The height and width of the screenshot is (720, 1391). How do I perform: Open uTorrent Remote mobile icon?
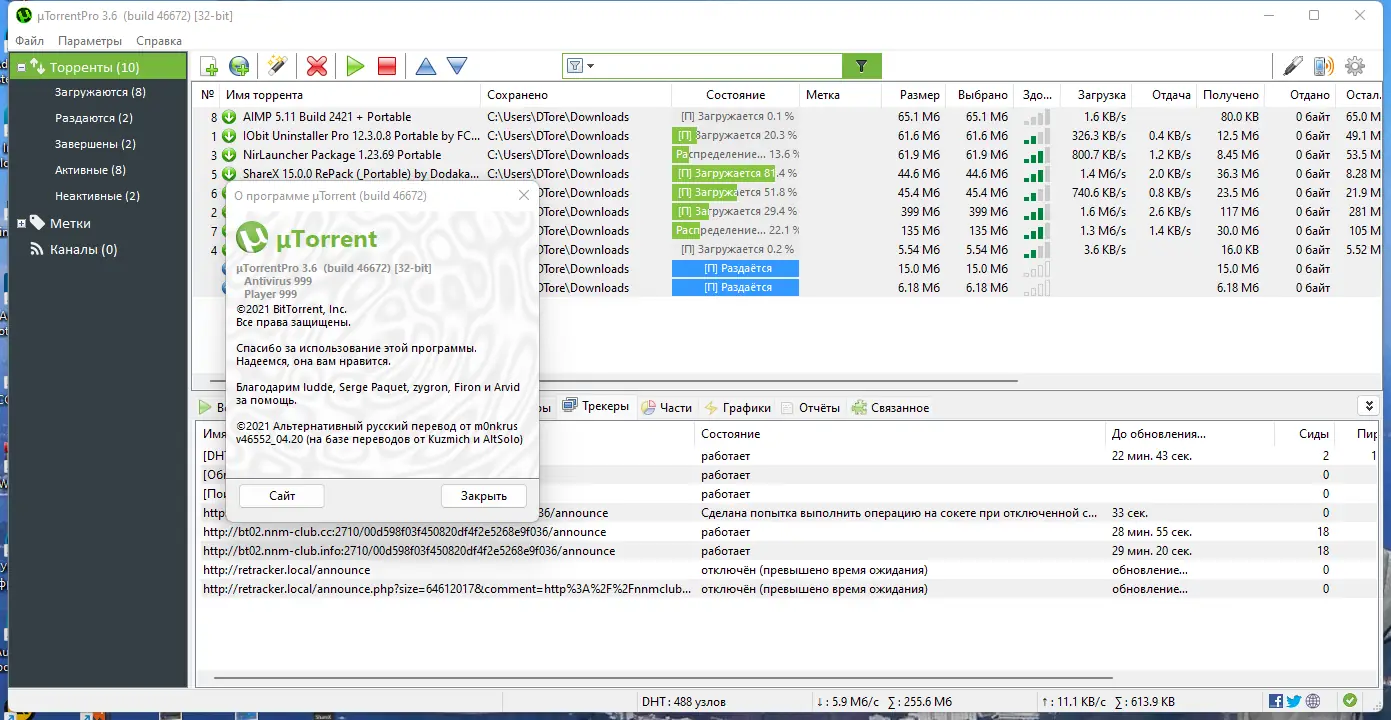tap(1322, 65)
